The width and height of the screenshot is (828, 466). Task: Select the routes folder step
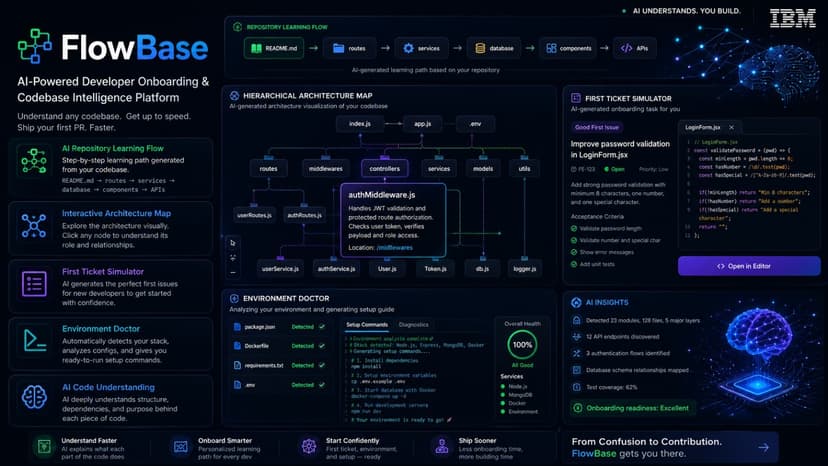point(350,48)
